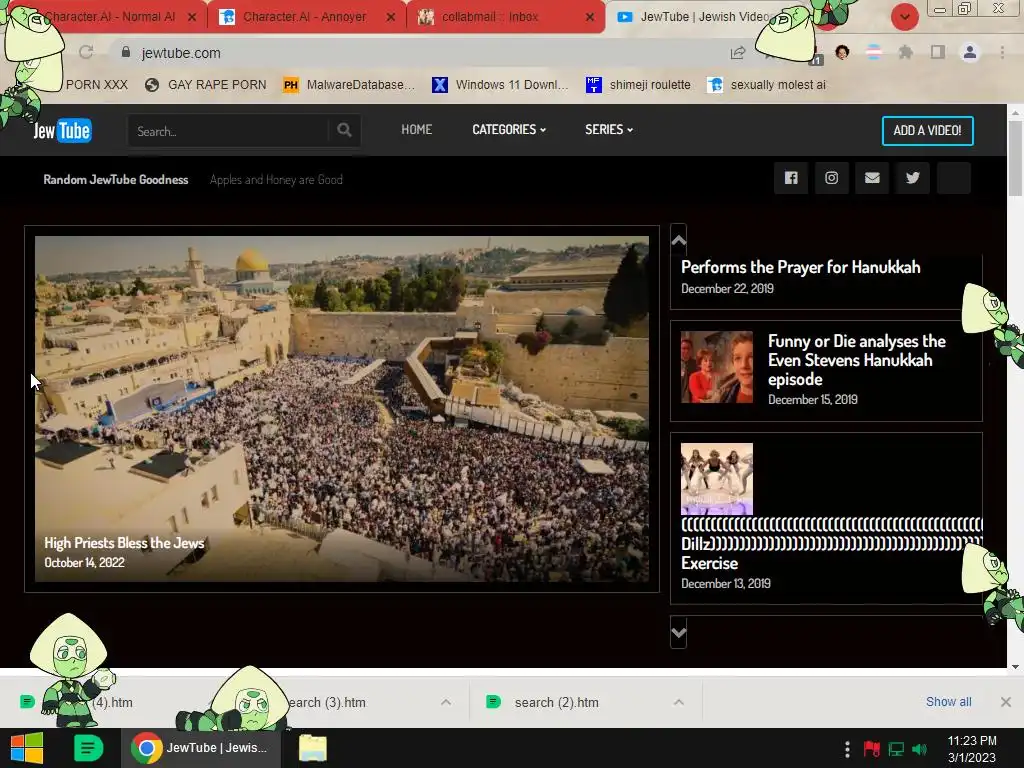1024x768 pixels.
Task: Click the red flag tray icon
Action: [x=871, y=749]
